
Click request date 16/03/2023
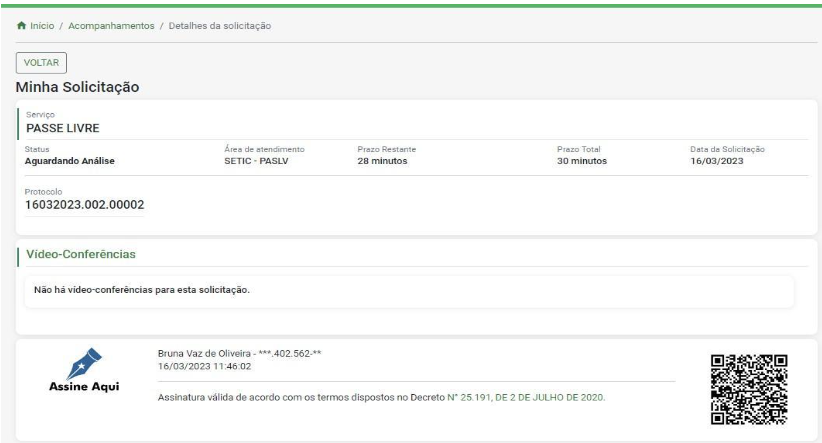(x=717, y=161)
